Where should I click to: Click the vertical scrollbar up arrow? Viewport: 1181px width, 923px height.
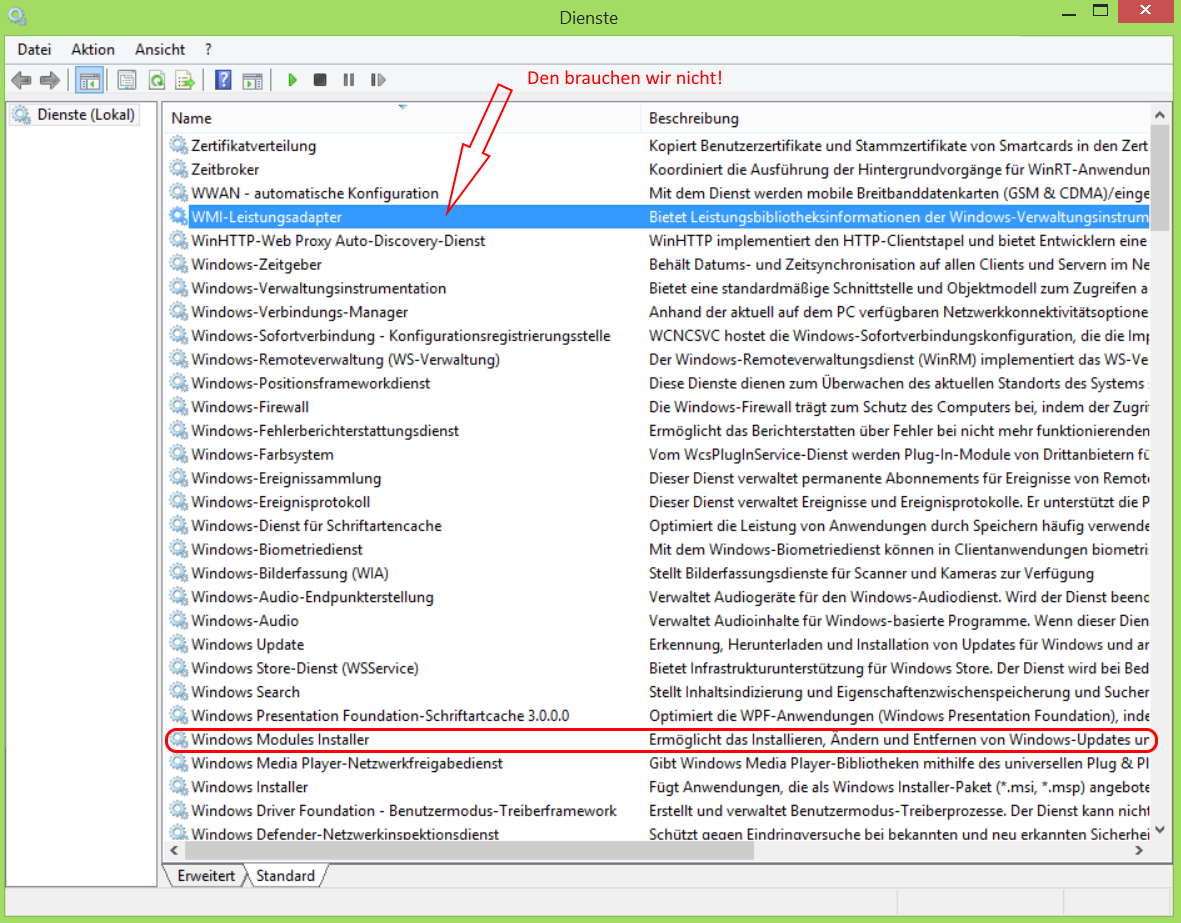click(x=1160, y=115)
